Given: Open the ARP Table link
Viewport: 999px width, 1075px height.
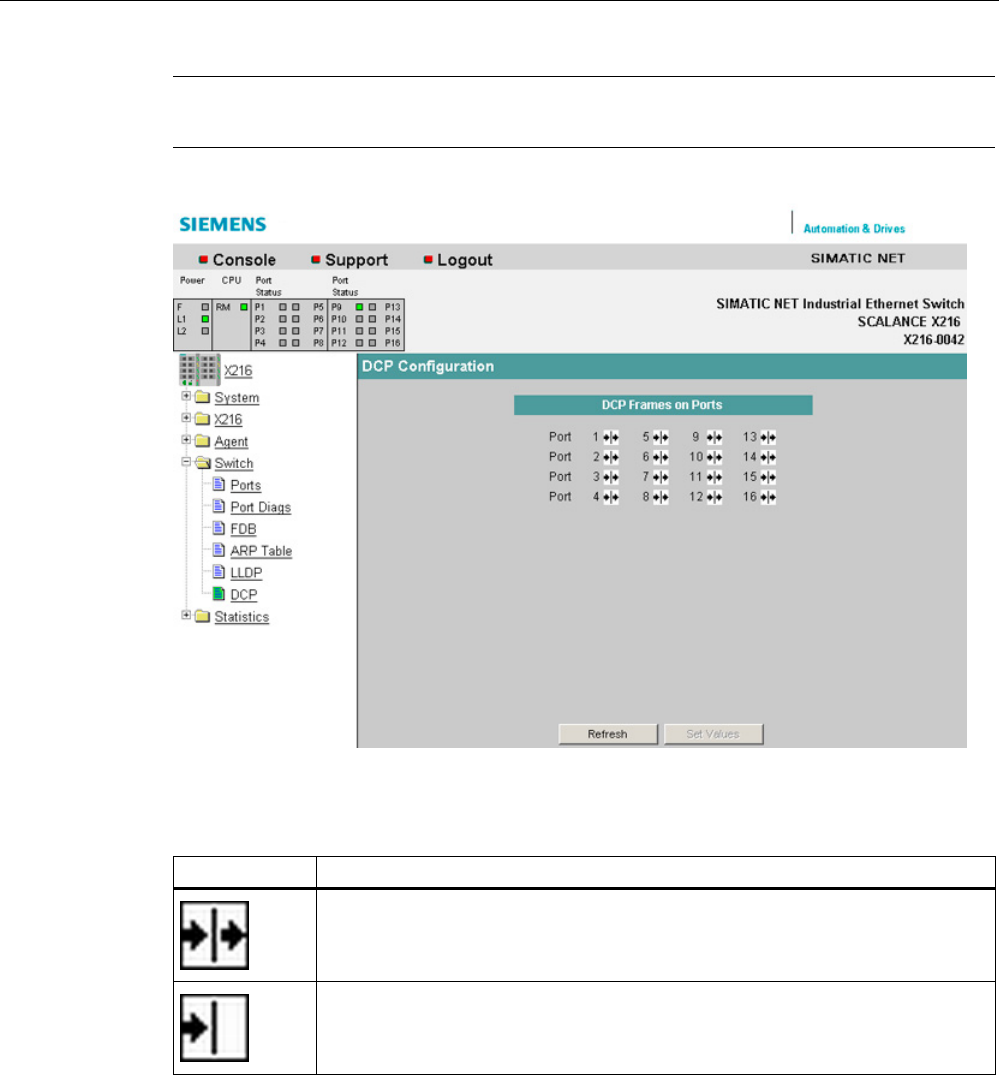Looking at the screenshot, I should point(261,551).
